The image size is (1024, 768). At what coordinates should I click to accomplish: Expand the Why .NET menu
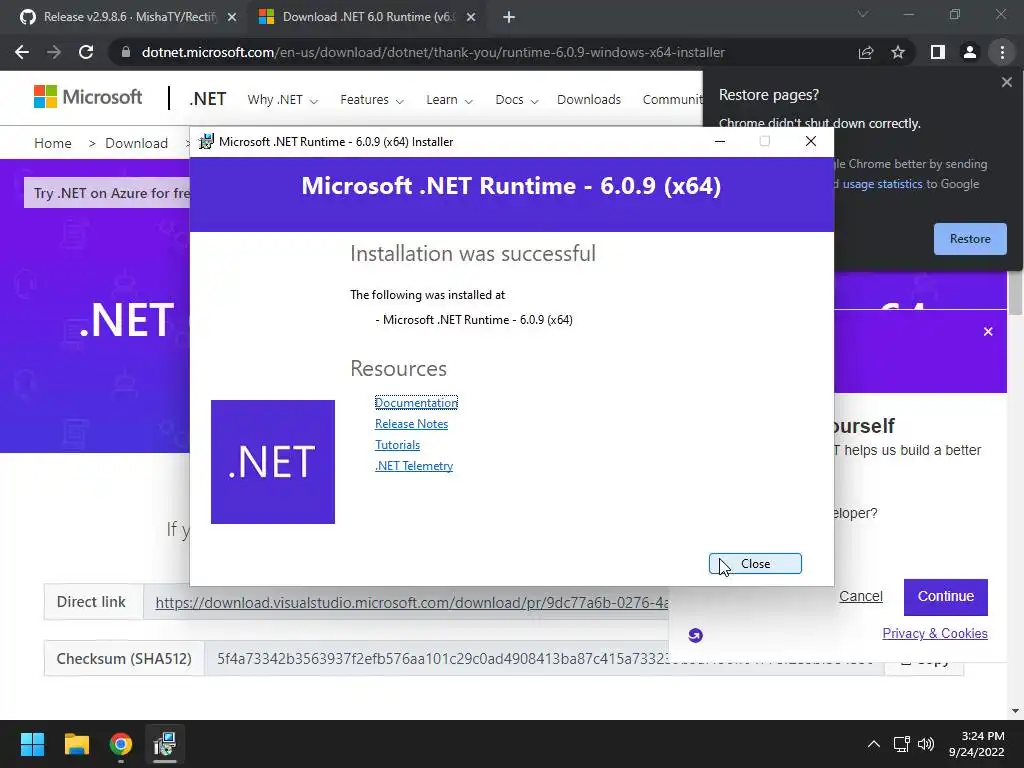tap(282, 100)
